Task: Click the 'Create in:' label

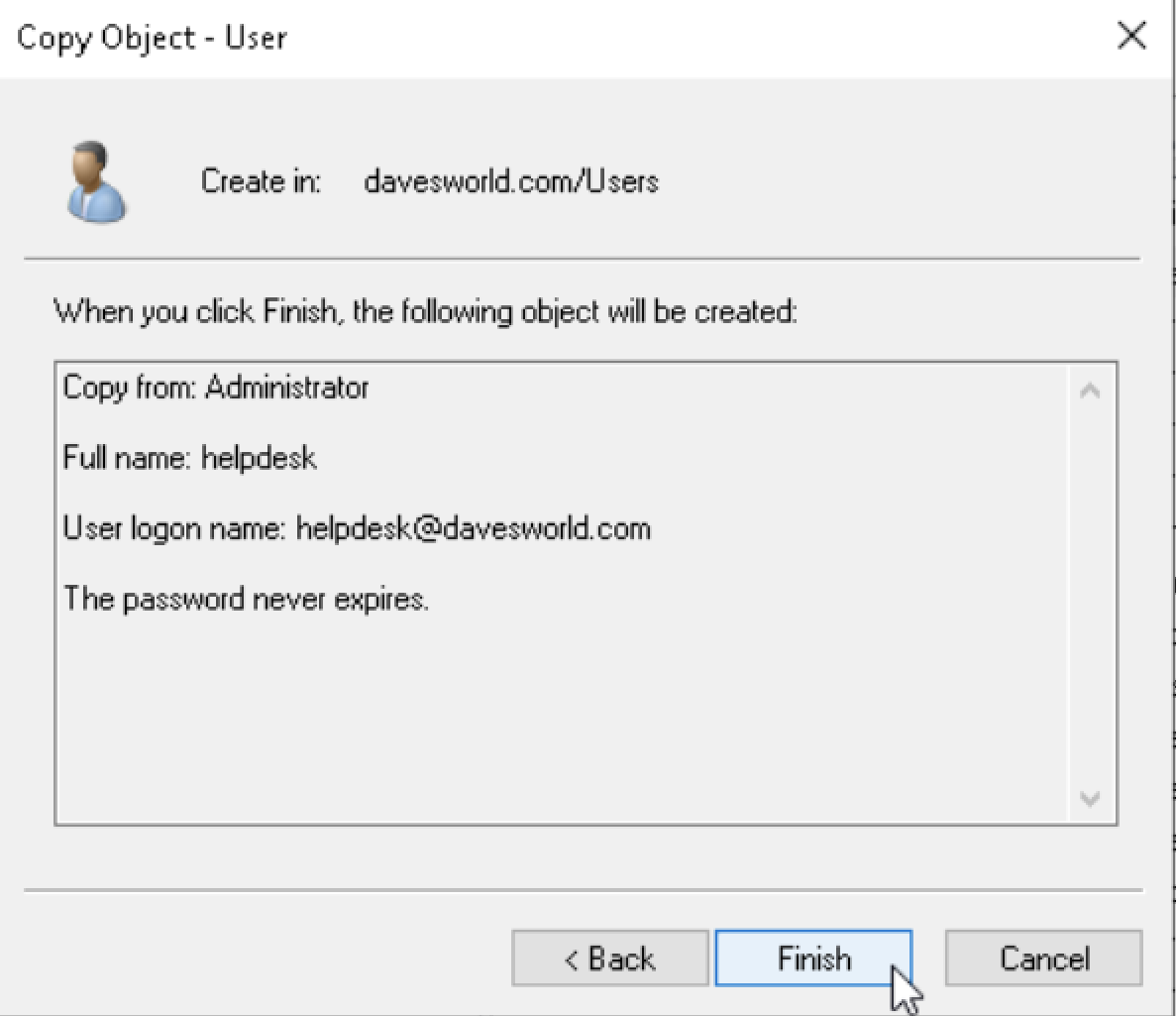Action: pos(261,181)
